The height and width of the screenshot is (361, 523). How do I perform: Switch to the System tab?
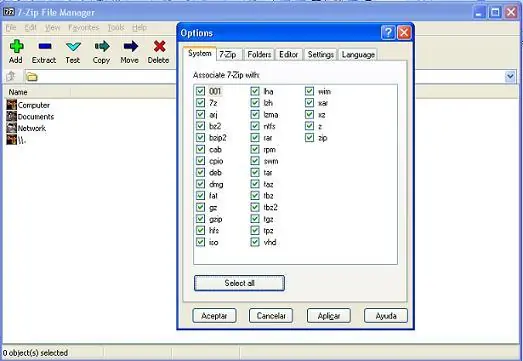[199, 53]
